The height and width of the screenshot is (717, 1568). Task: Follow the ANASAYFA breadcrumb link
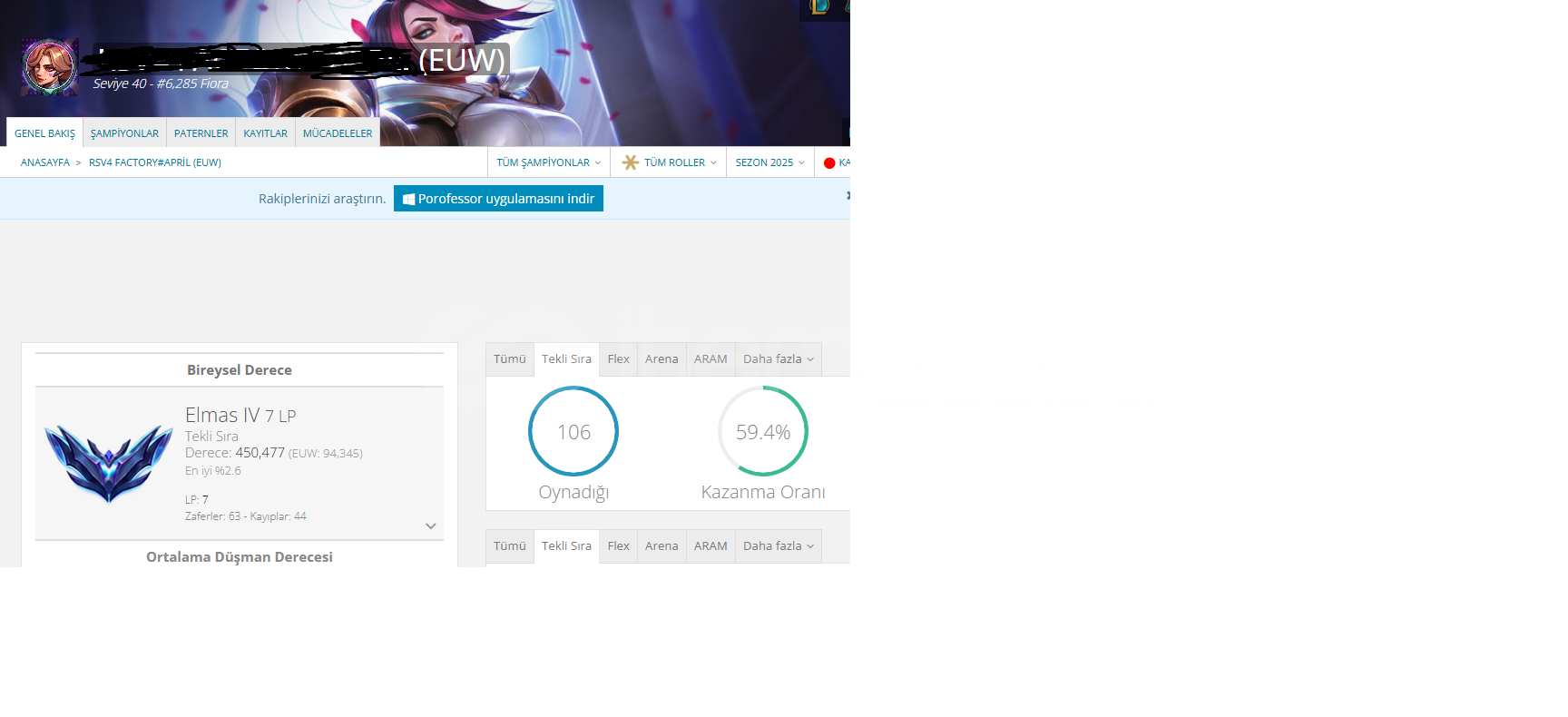[45, 162]
